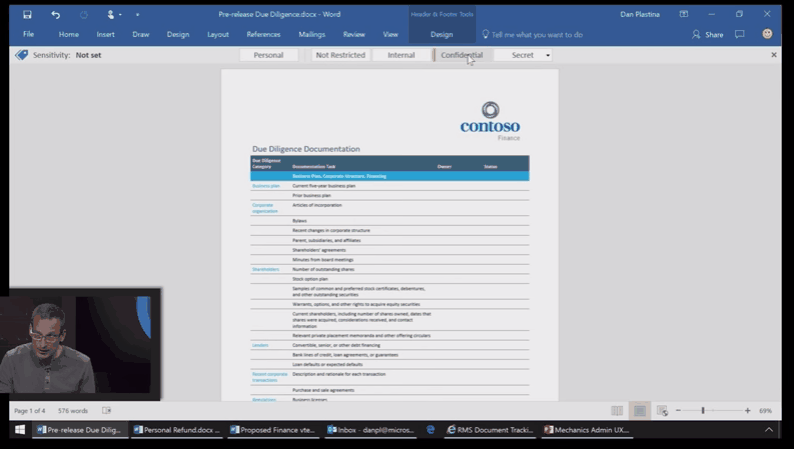Open the Draw ribbon tab
The width and height of the screenshot is (794, 449).
[x=141, y=34]
